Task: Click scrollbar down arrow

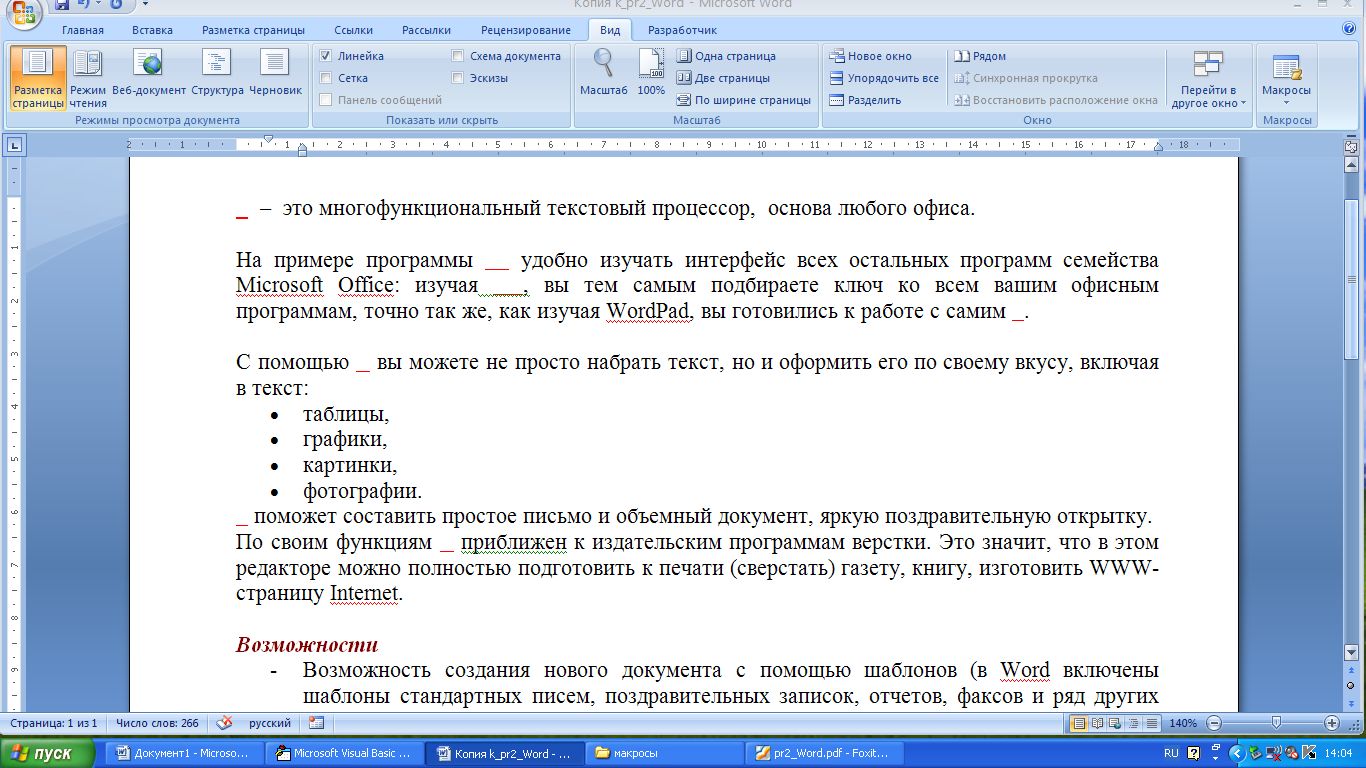Action: pyautogui.click(x=1351, y=653)
